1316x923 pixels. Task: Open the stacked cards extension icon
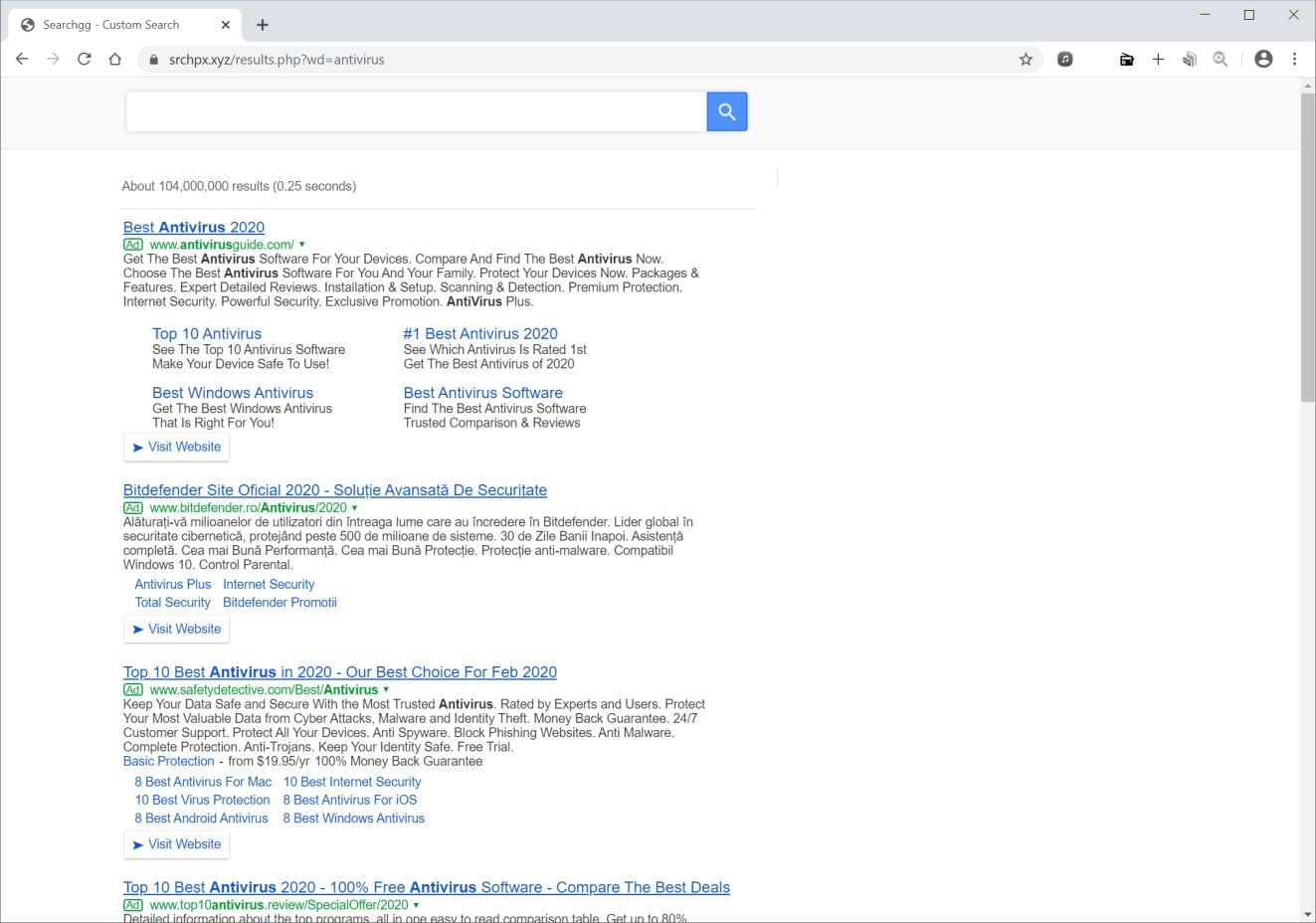click(1189, 60)
